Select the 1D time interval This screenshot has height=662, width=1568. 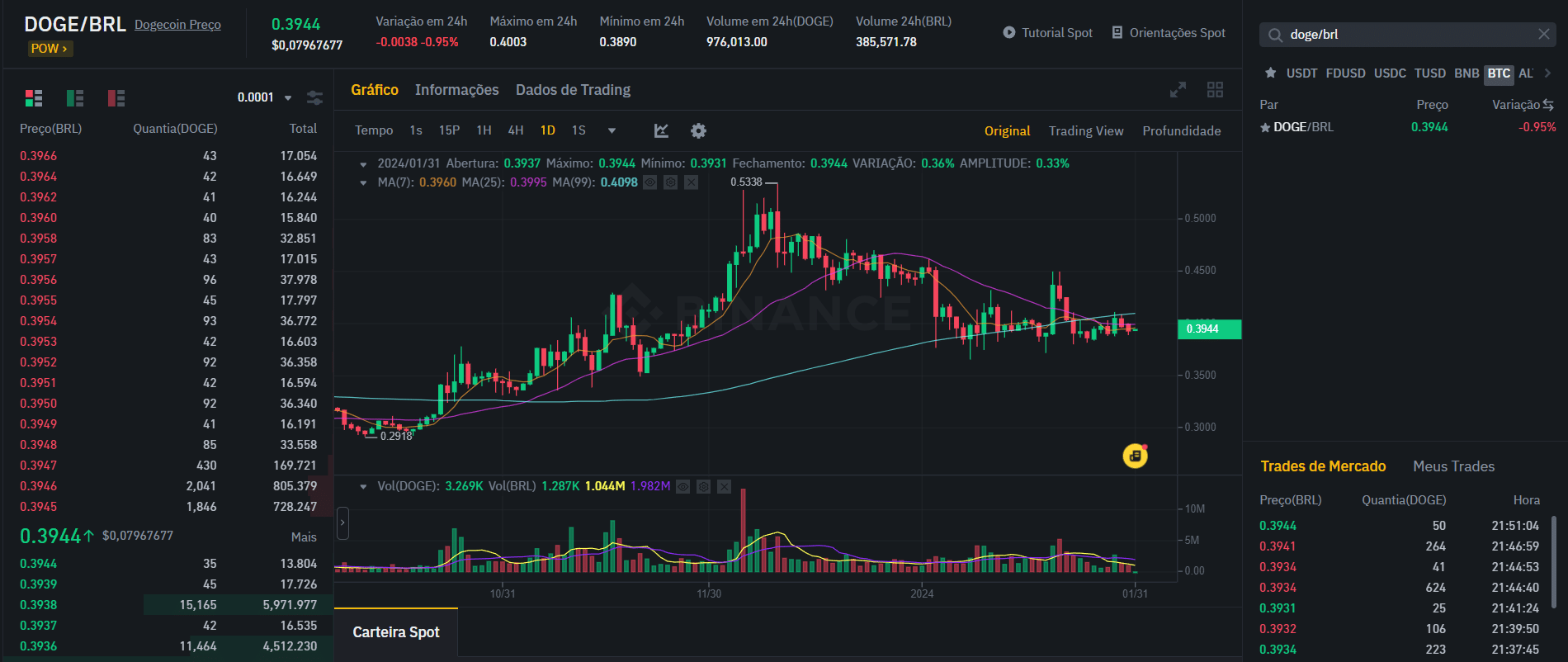pos(548,130)
